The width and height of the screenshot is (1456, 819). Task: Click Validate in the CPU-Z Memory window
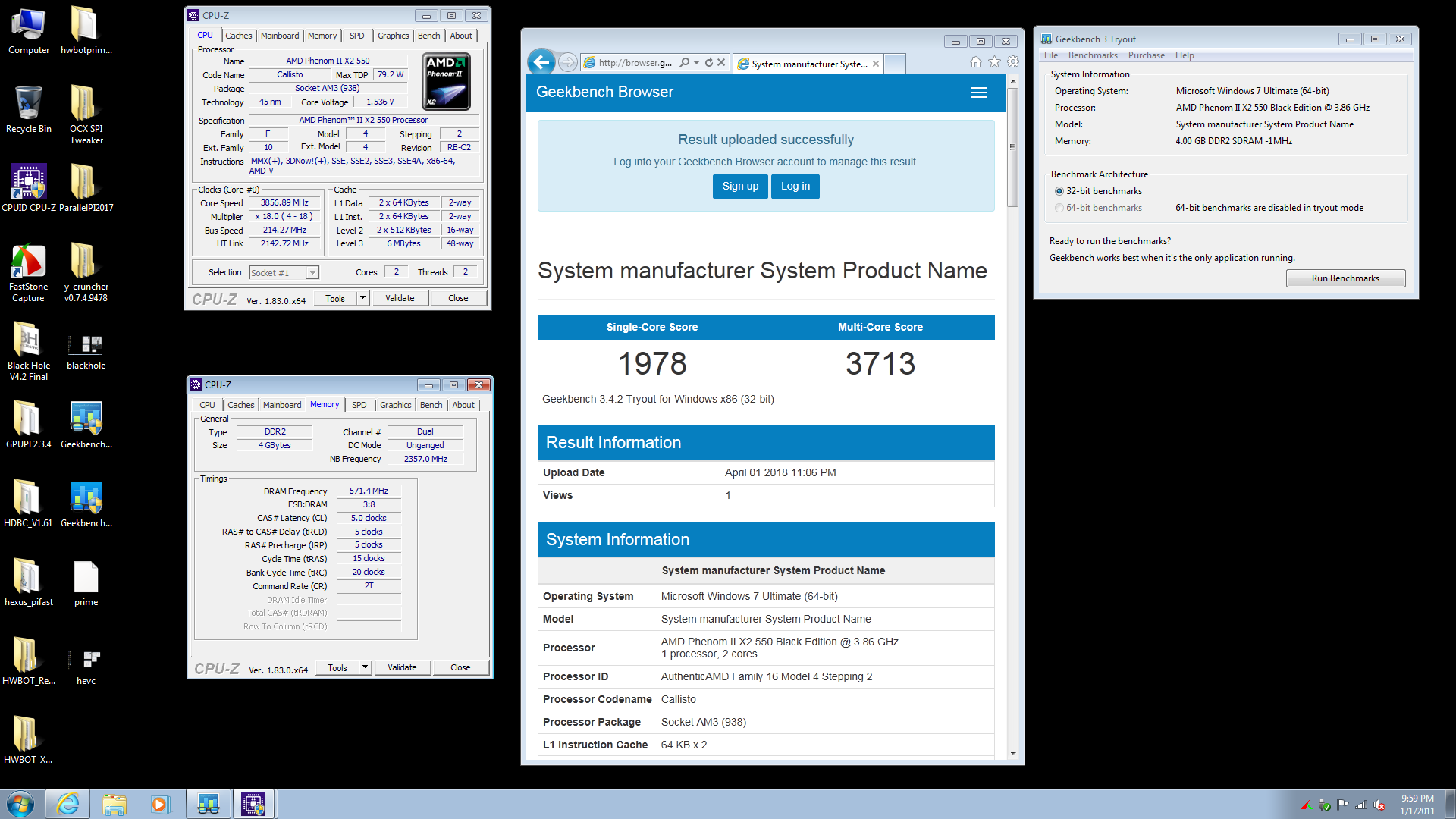tap(402, 667)
